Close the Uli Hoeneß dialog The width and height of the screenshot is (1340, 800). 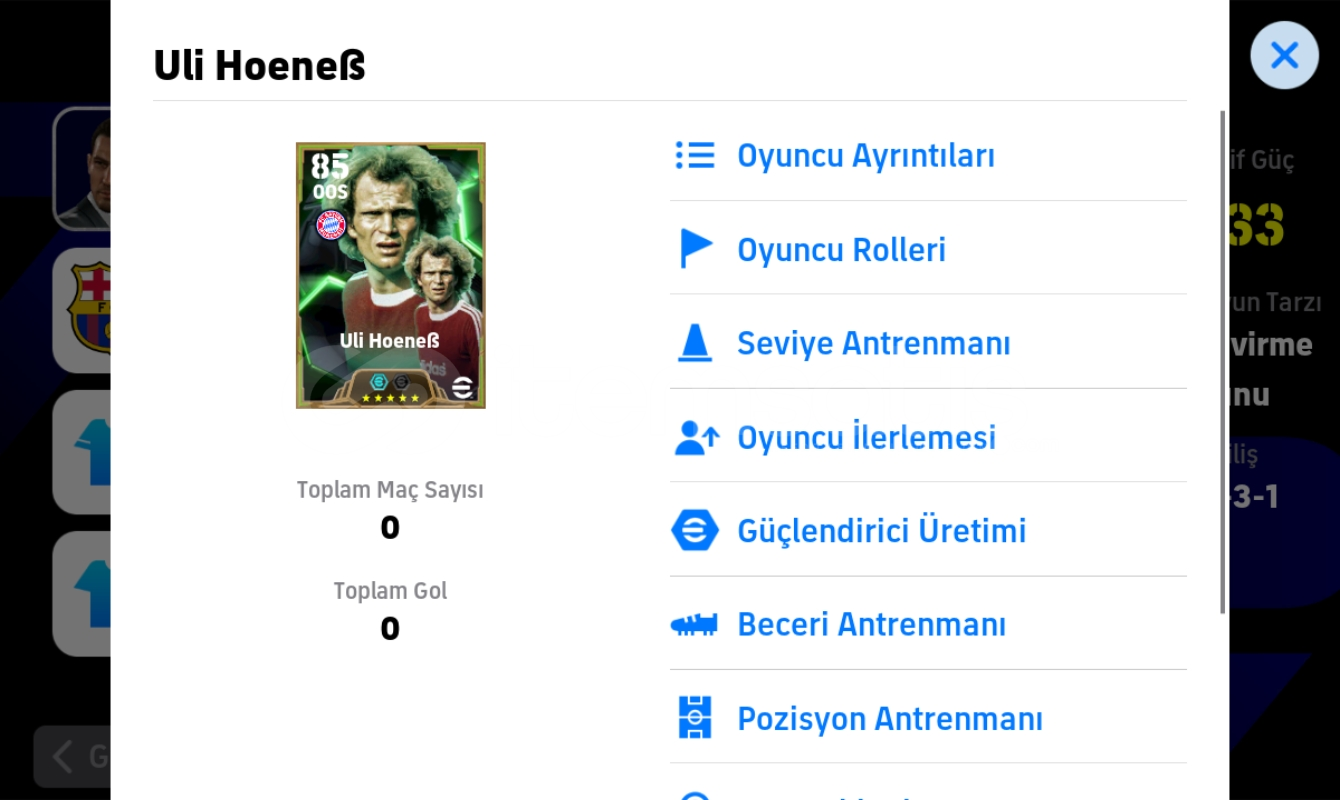pos(1284,55)
